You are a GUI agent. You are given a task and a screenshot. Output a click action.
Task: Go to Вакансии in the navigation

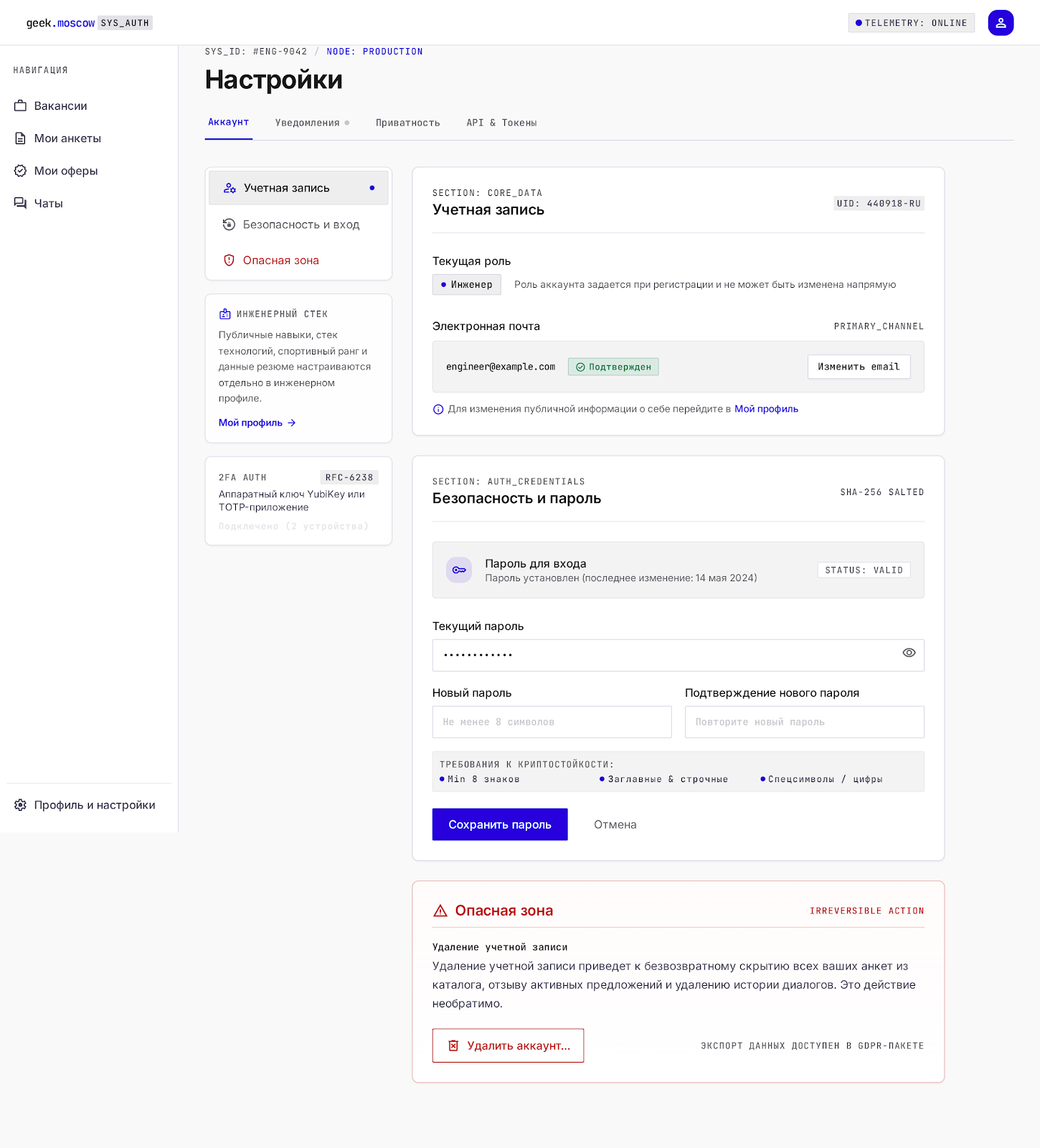[x=89, y=105]
